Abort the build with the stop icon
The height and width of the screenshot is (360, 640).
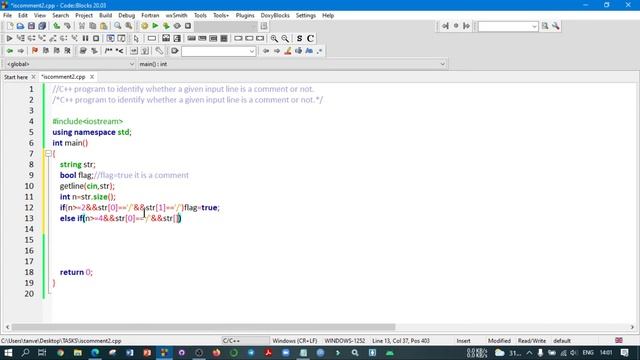coord(188,26)
